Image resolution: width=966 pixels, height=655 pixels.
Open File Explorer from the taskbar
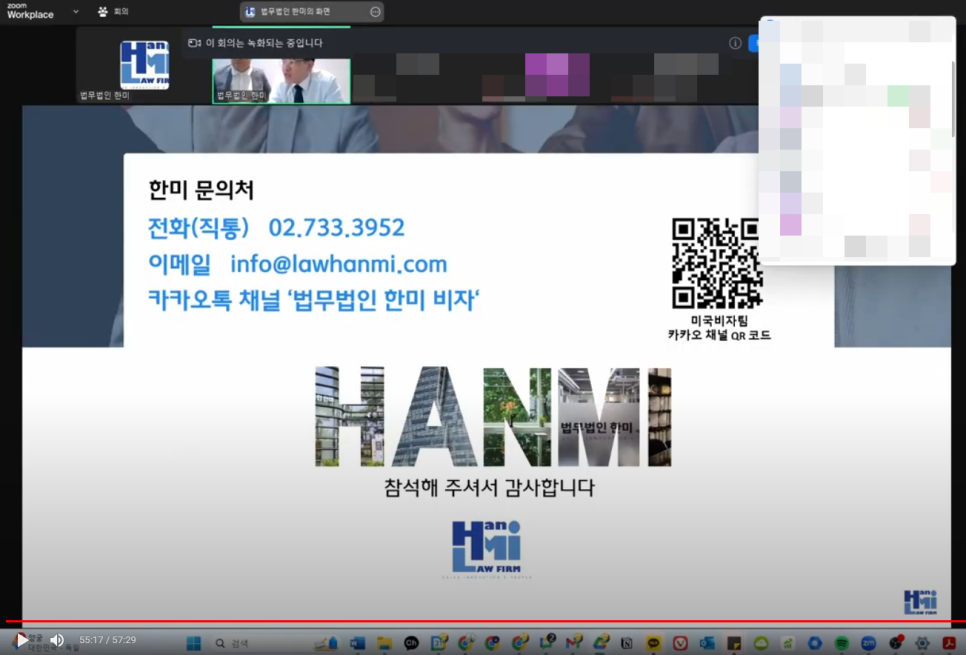click(x=385, y=643)
